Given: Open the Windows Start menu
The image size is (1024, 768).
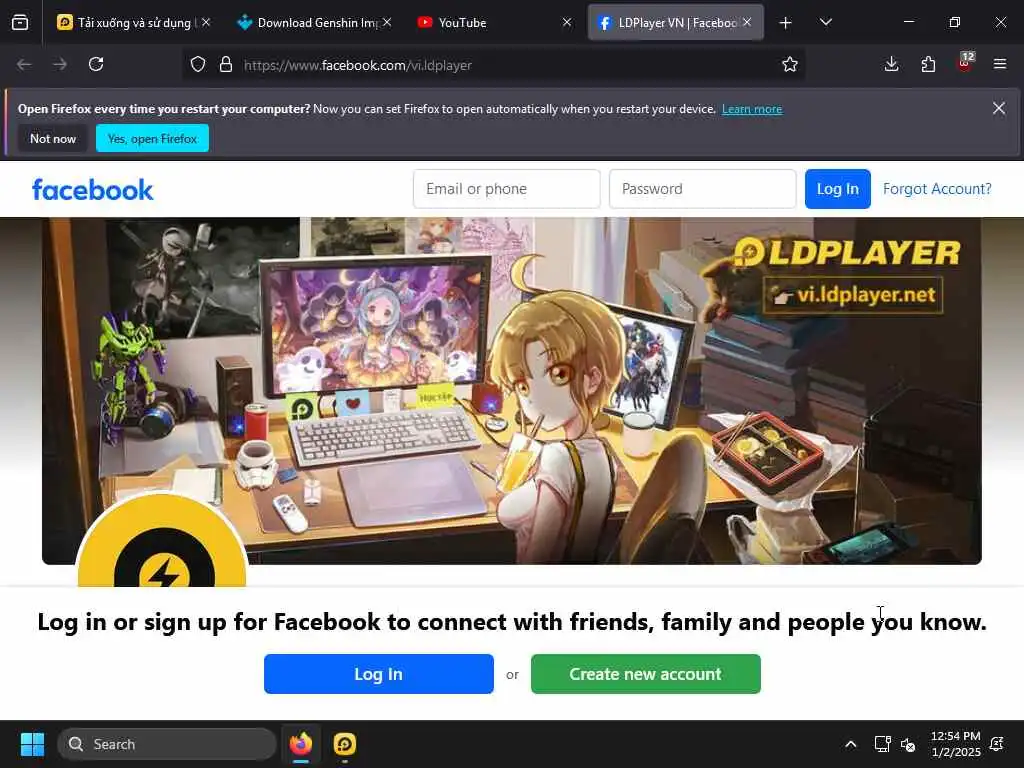Looking at the screenshot, I should tap(32, 744).
